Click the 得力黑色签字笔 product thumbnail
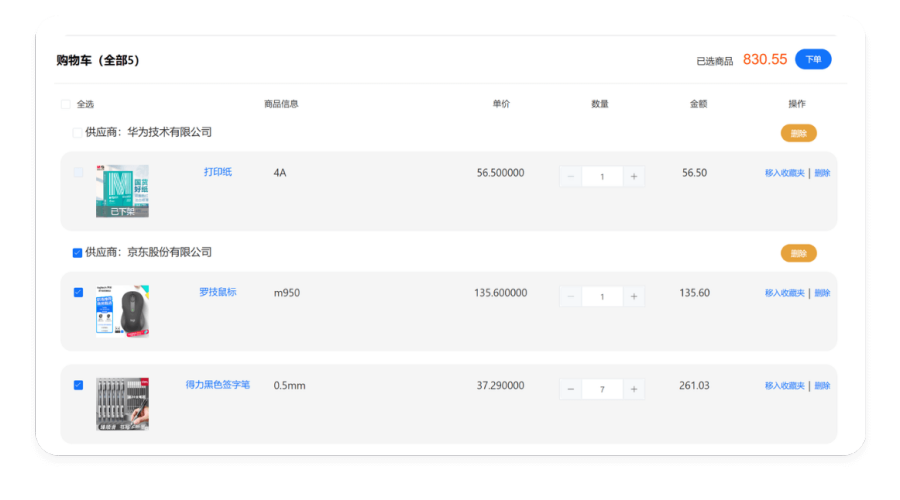 122,404
